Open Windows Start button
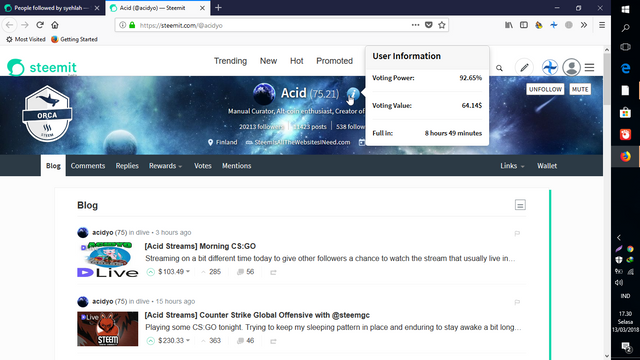640x360 pixels. tap(625, 9)
